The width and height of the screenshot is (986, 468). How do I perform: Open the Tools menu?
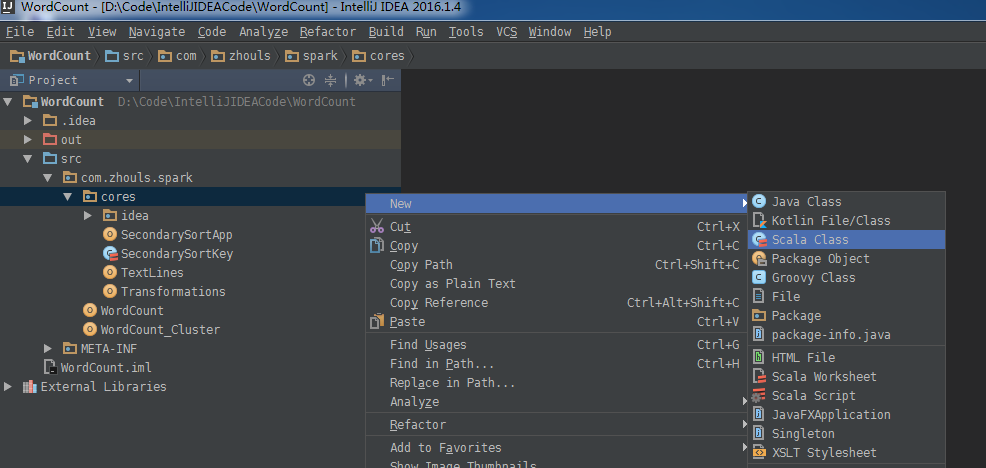pos(466,31)
